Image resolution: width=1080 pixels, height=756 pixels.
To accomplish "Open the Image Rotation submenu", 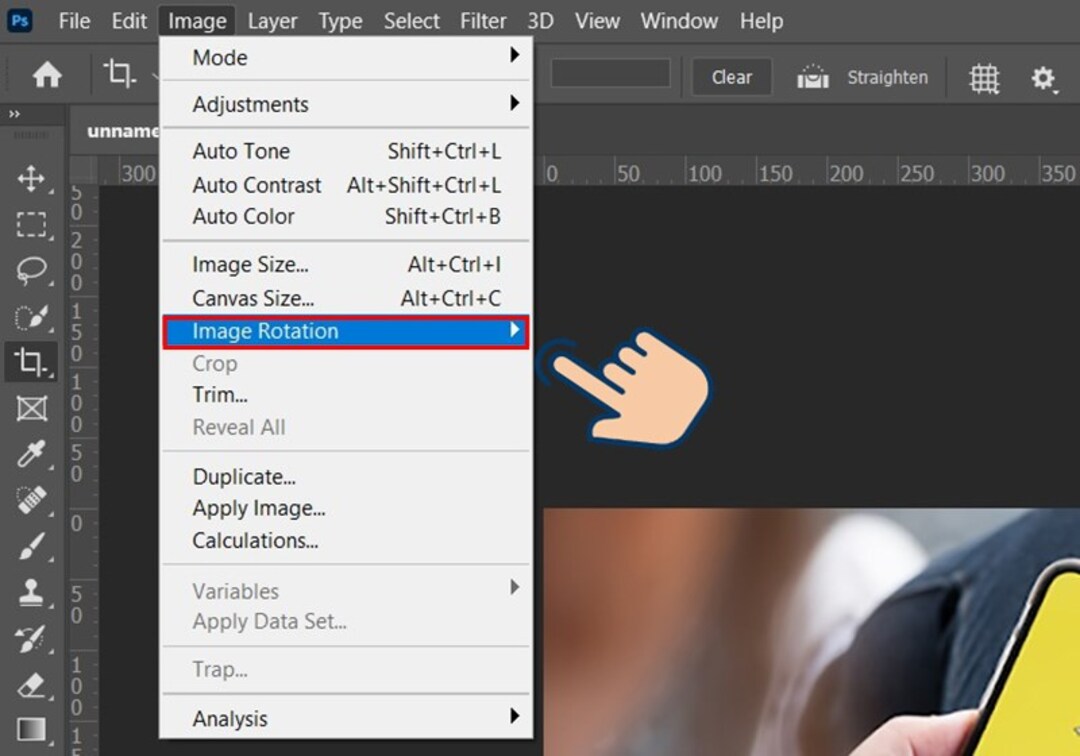I will click(346, 331).
